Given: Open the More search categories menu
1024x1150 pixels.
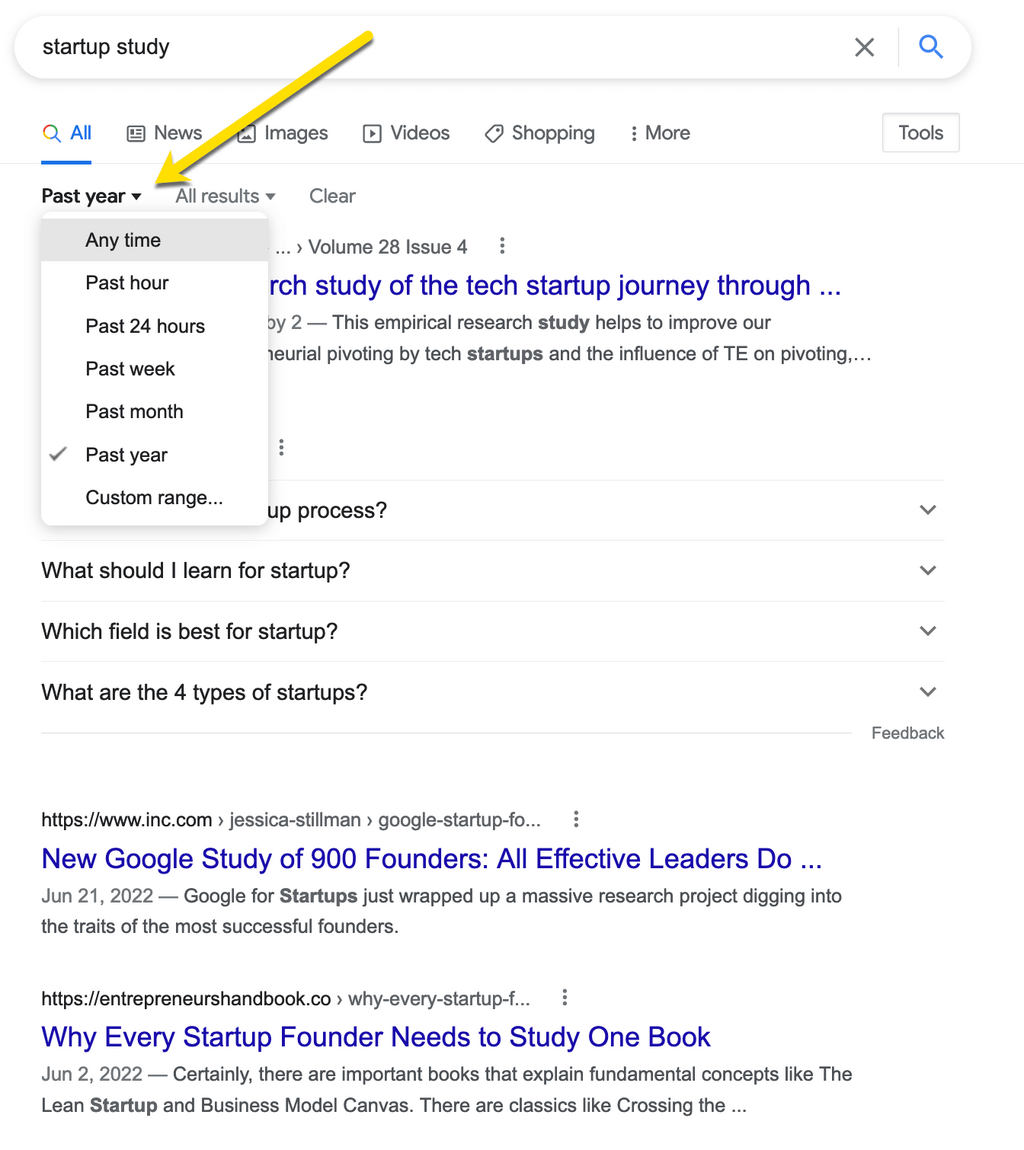Looking at the screenshot, I should [x=659, y=133].
